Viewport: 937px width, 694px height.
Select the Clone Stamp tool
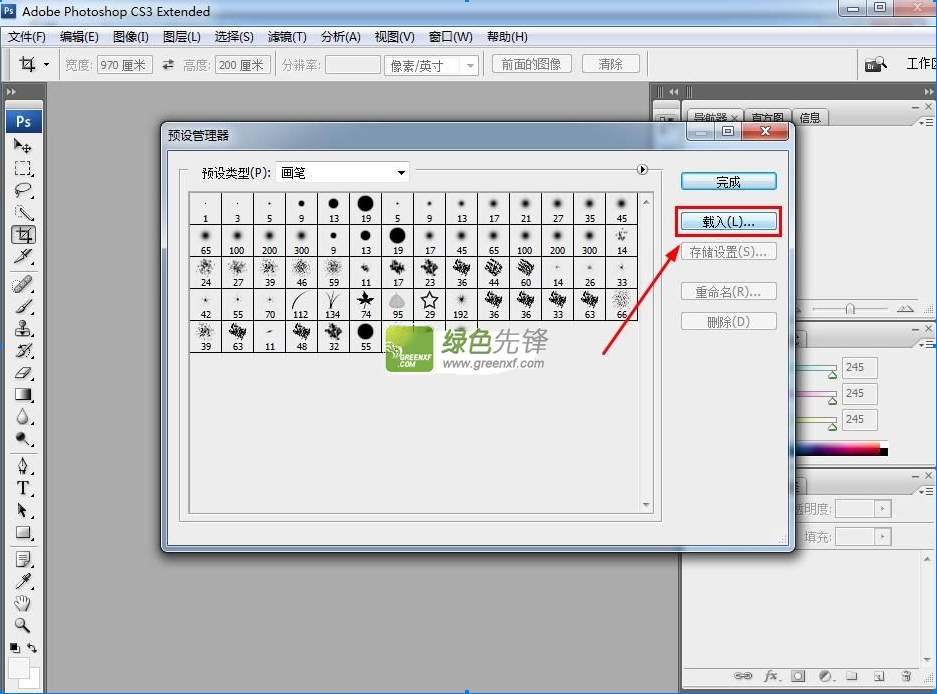(x=23, y=329)
